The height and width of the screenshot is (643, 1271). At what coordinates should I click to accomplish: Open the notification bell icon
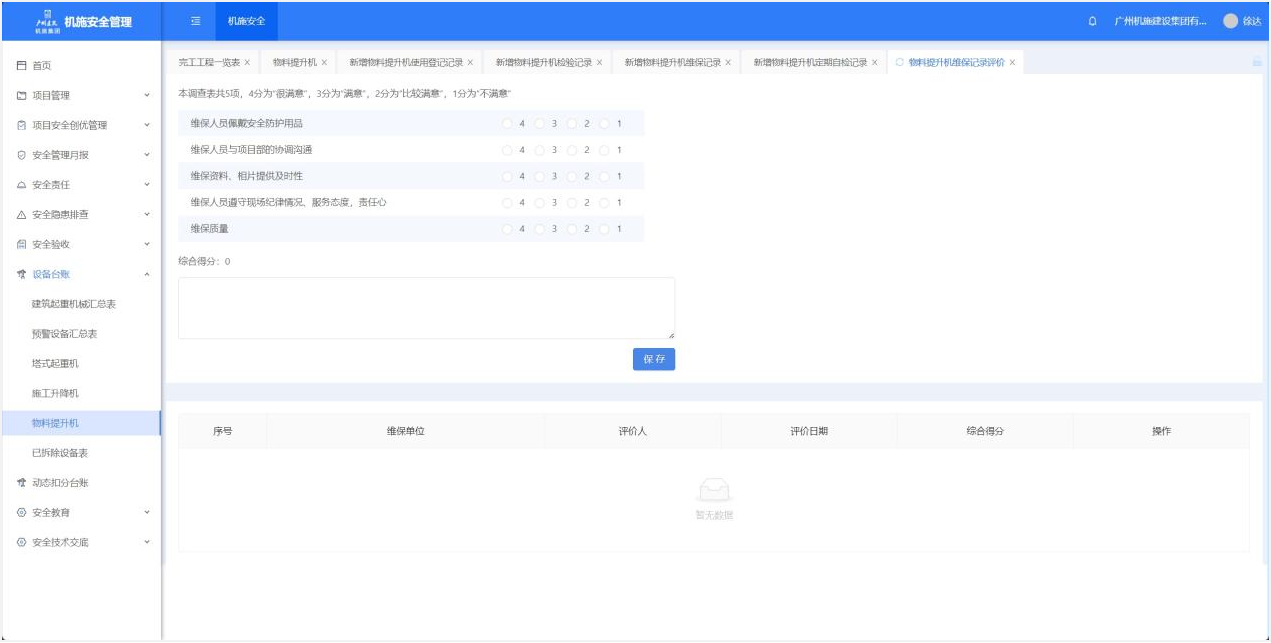pos(1092,21)
